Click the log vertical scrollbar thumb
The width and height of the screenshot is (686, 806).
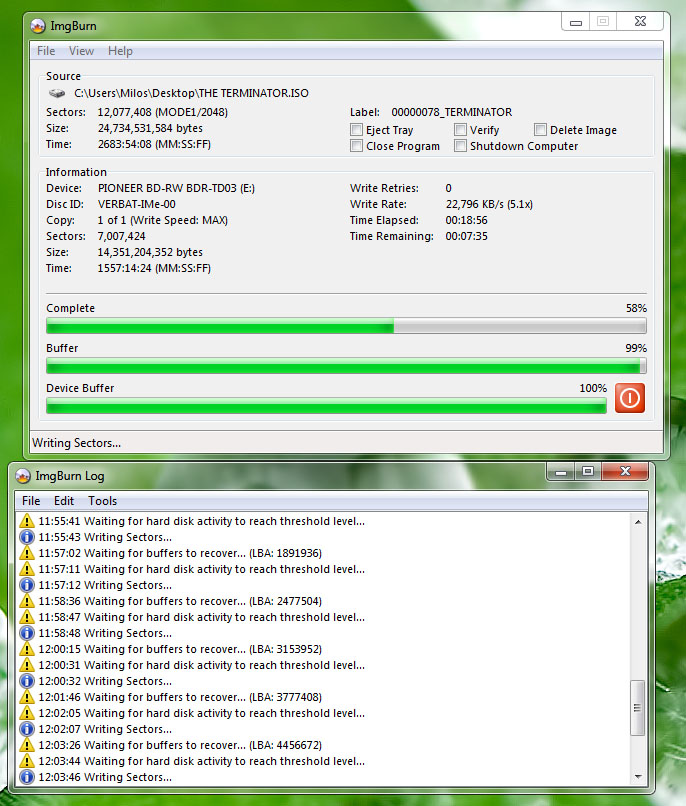point(638,708)
